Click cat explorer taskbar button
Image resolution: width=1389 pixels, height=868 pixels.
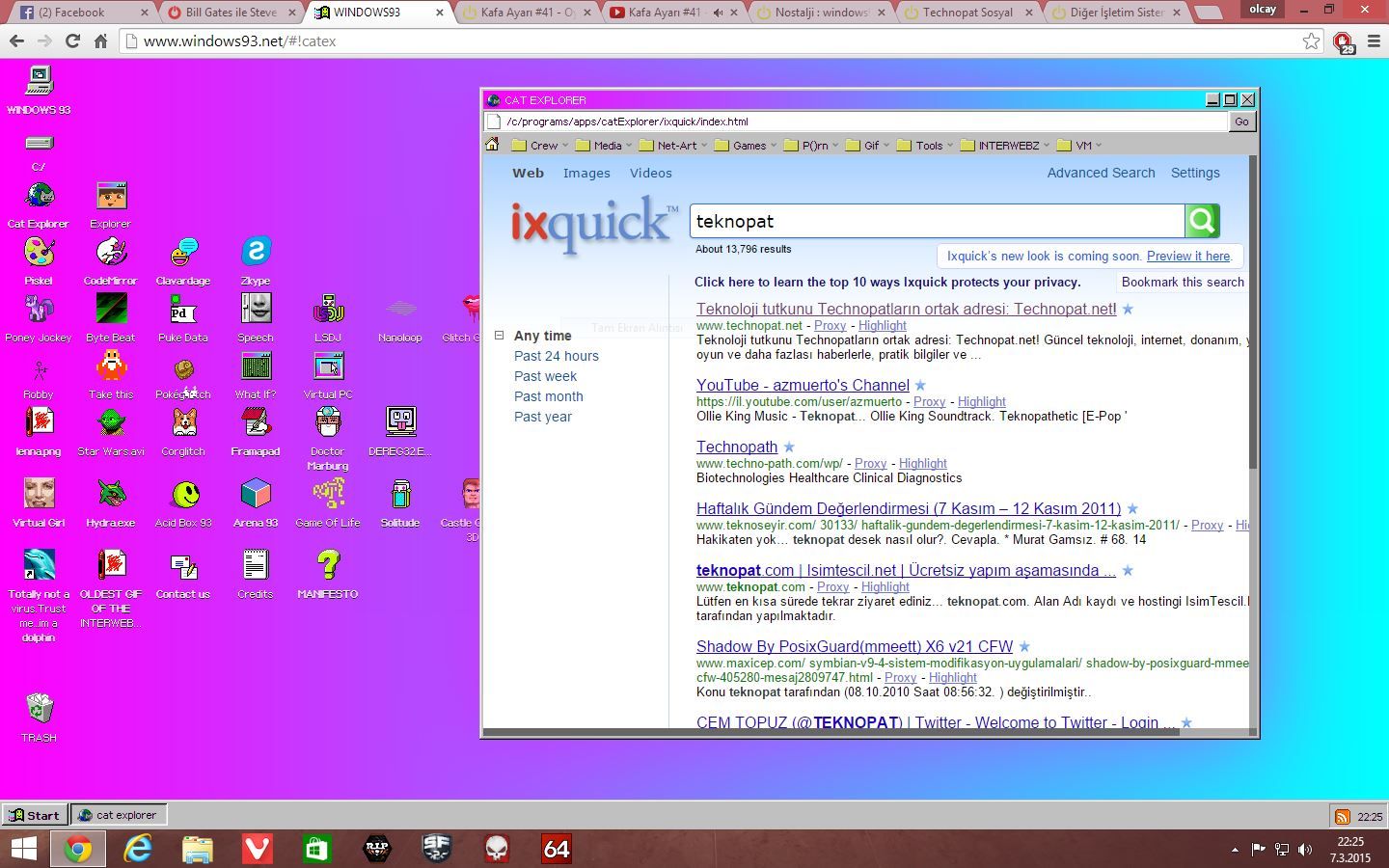(x=119, y=815)
